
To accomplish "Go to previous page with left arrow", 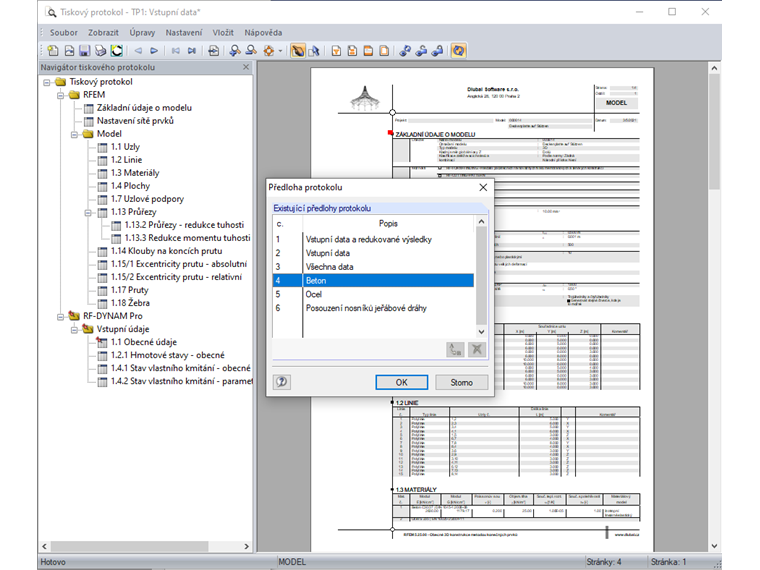I will [138, 50].
